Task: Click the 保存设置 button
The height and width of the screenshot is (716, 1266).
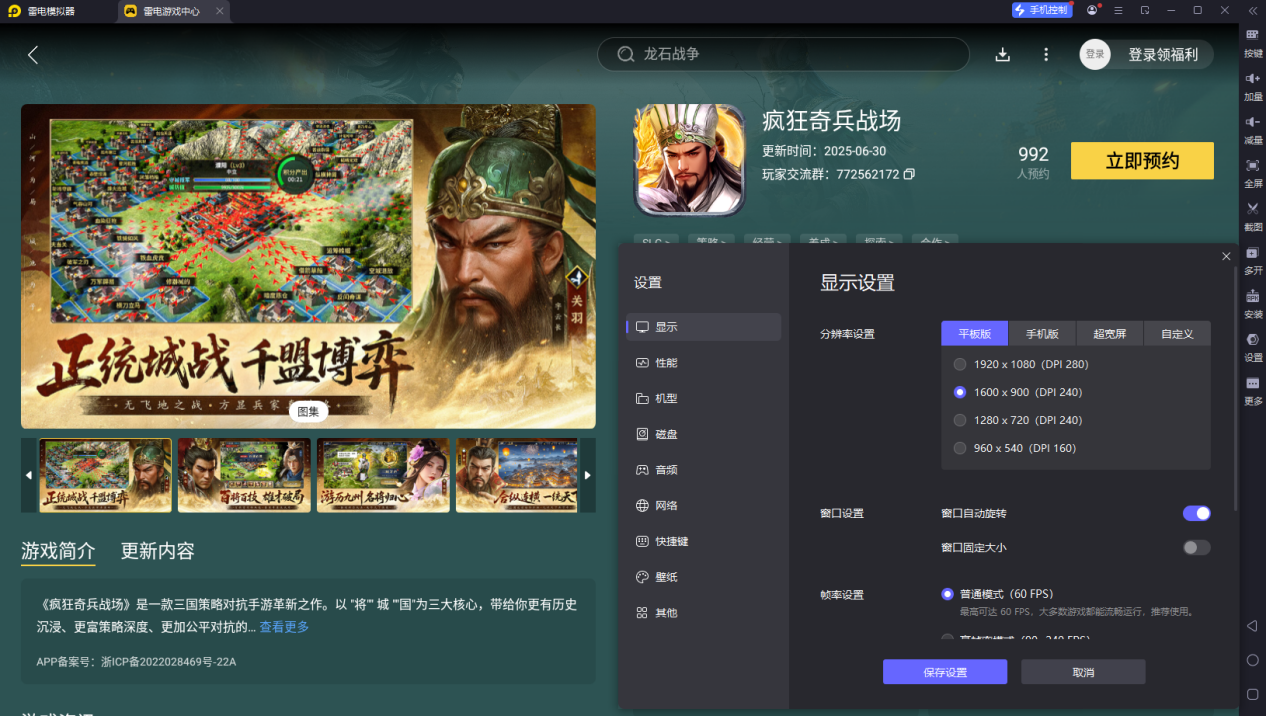Action: coord(945,672)
